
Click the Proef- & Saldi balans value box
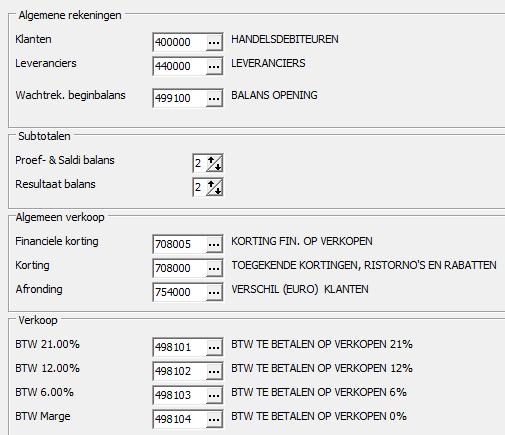(199, 163)
